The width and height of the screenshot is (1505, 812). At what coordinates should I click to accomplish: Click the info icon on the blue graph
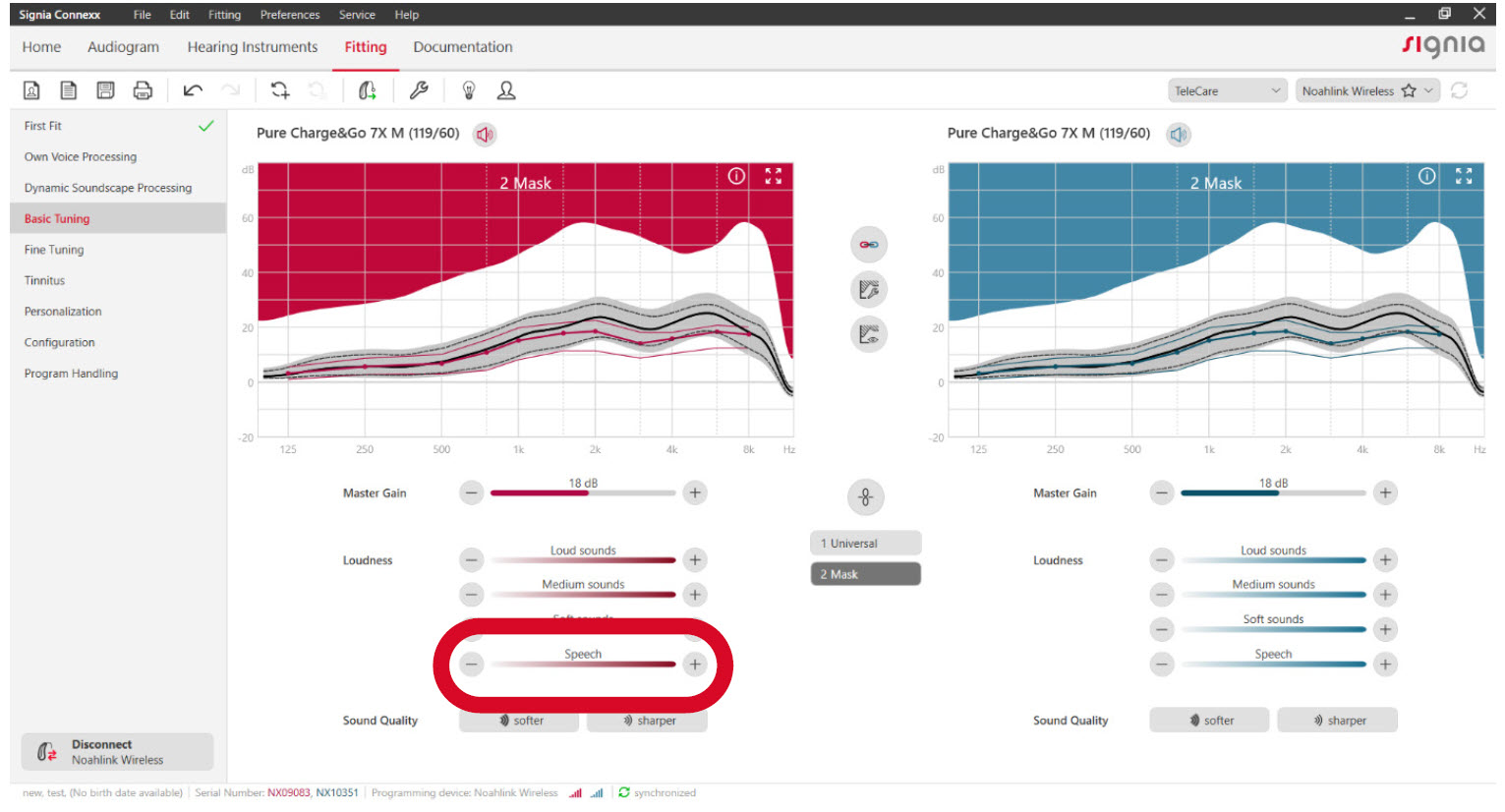click(1427, 176)
